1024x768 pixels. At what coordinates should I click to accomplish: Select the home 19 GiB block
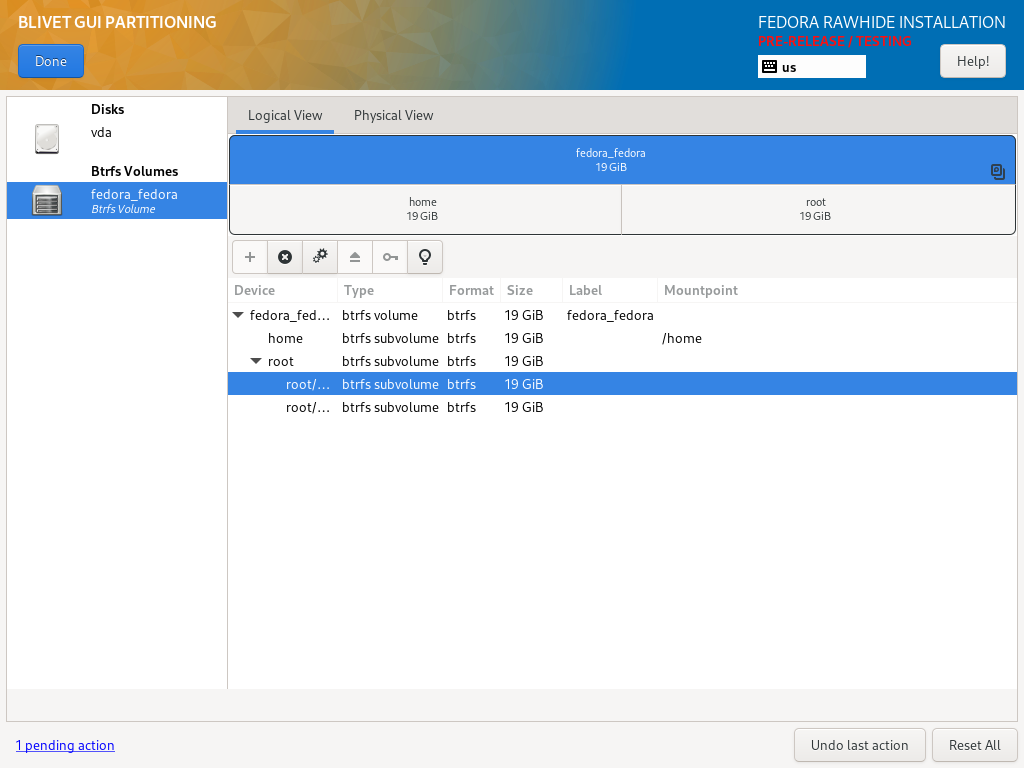click(x=425, y=209)
